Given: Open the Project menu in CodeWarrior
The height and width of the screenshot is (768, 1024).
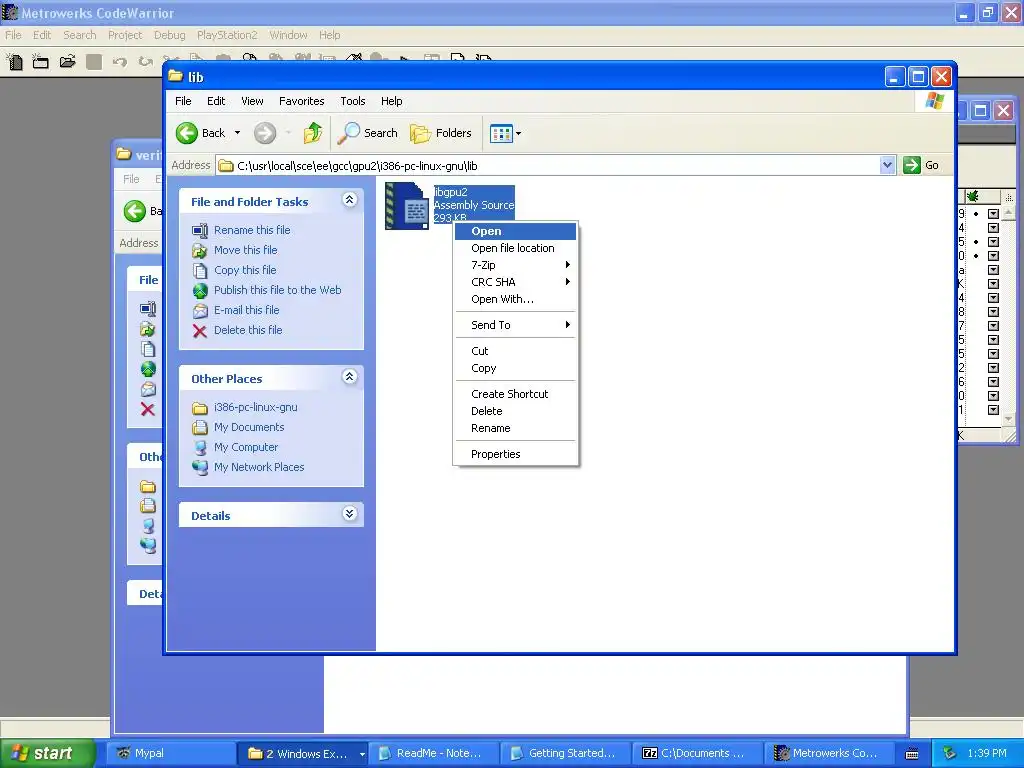Looking at the screenshot, I should 125,35.
